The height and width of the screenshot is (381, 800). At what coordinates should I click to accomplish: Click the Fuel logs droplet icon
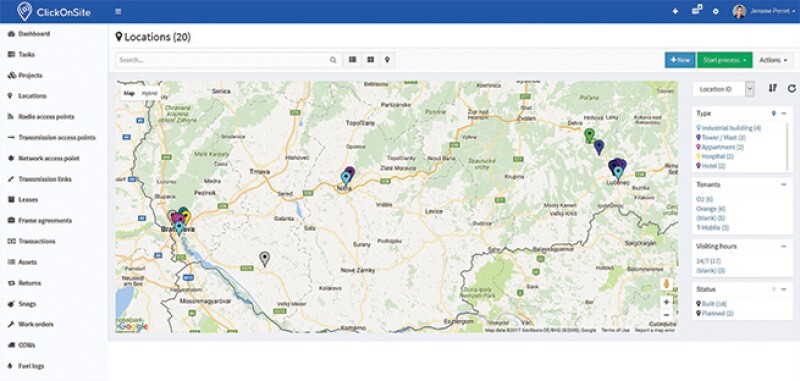point(11,366)
